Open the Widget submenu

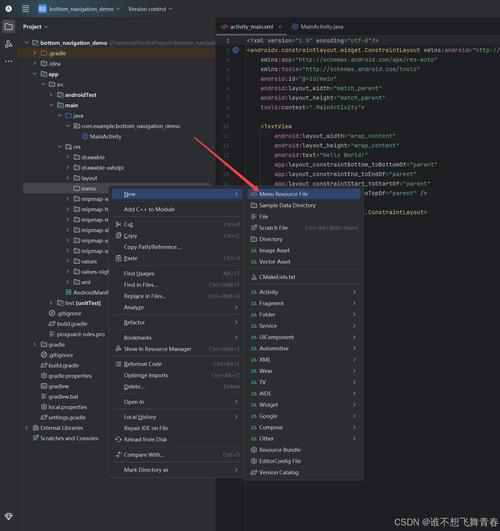[x=304, y=405]
